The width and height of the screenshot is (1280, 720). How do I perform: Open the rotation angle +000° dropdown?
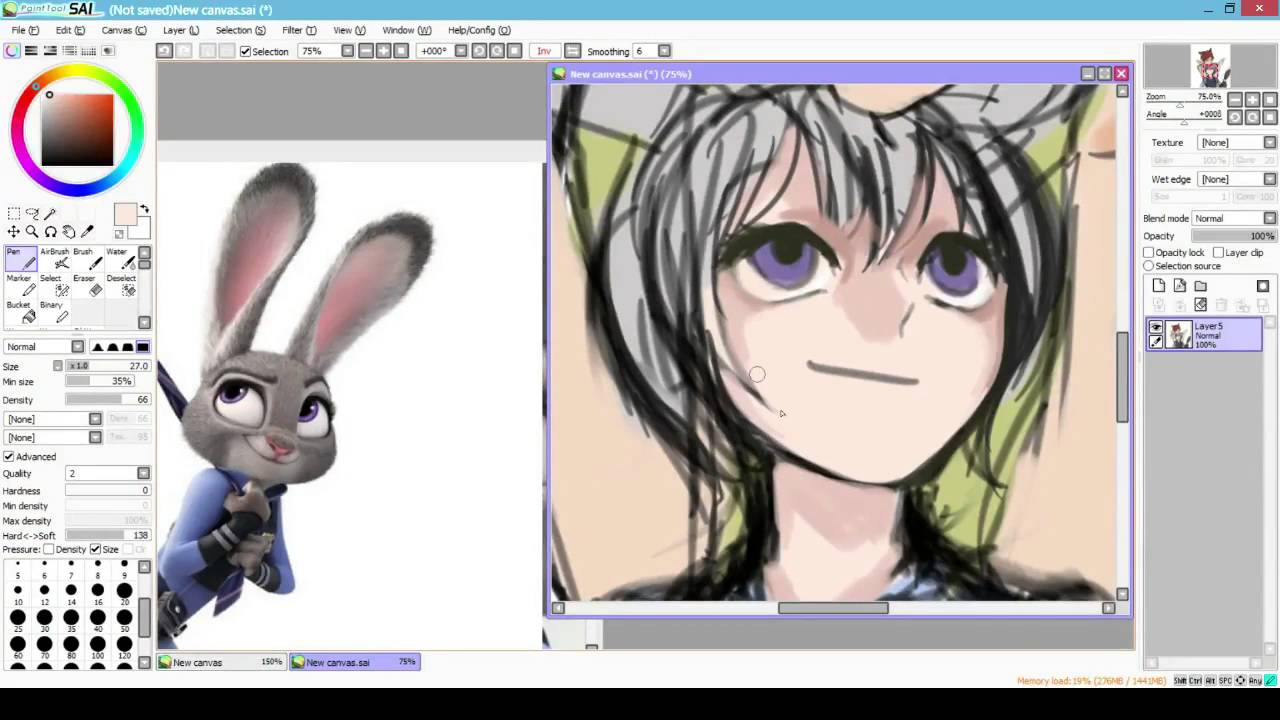[x=460, y=51]
